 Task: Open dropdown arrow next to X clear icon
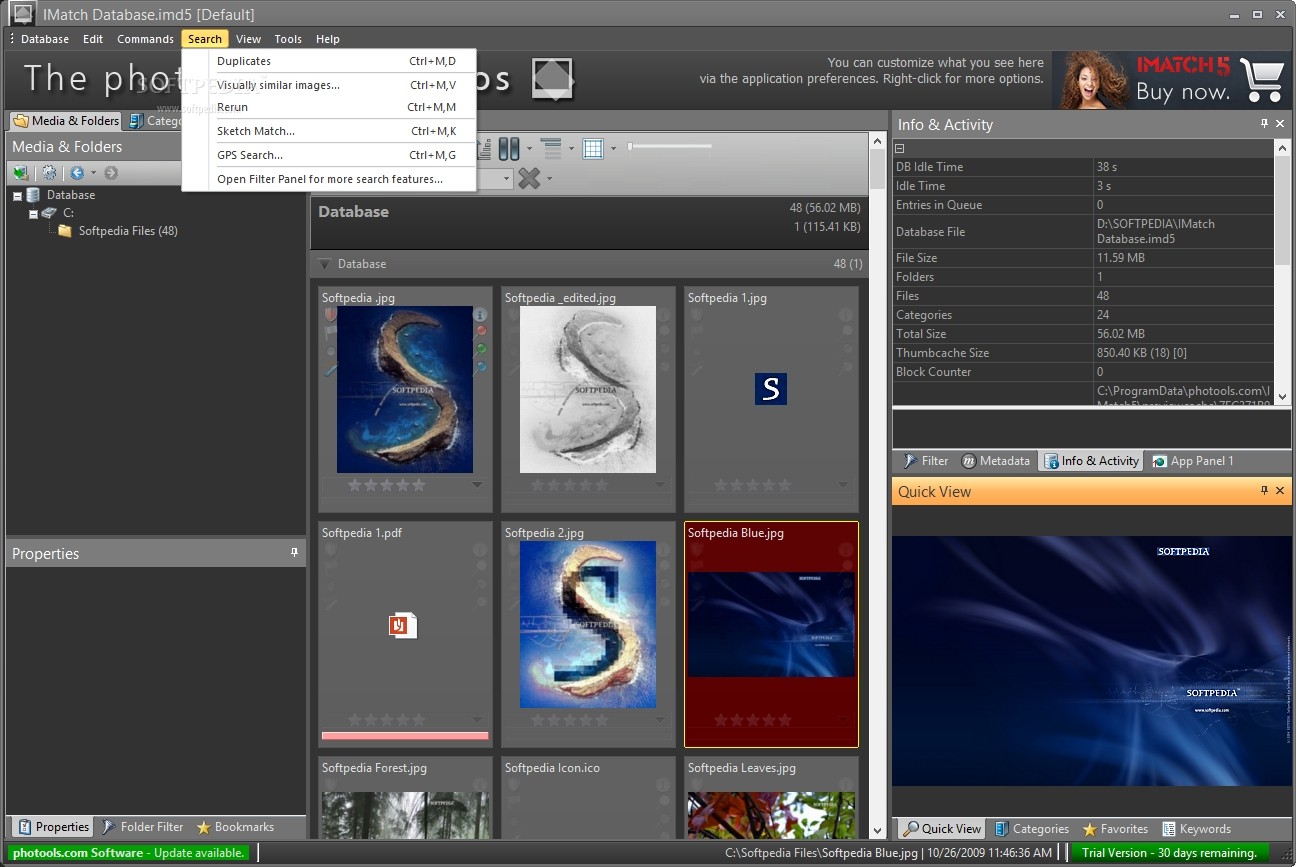550,179
